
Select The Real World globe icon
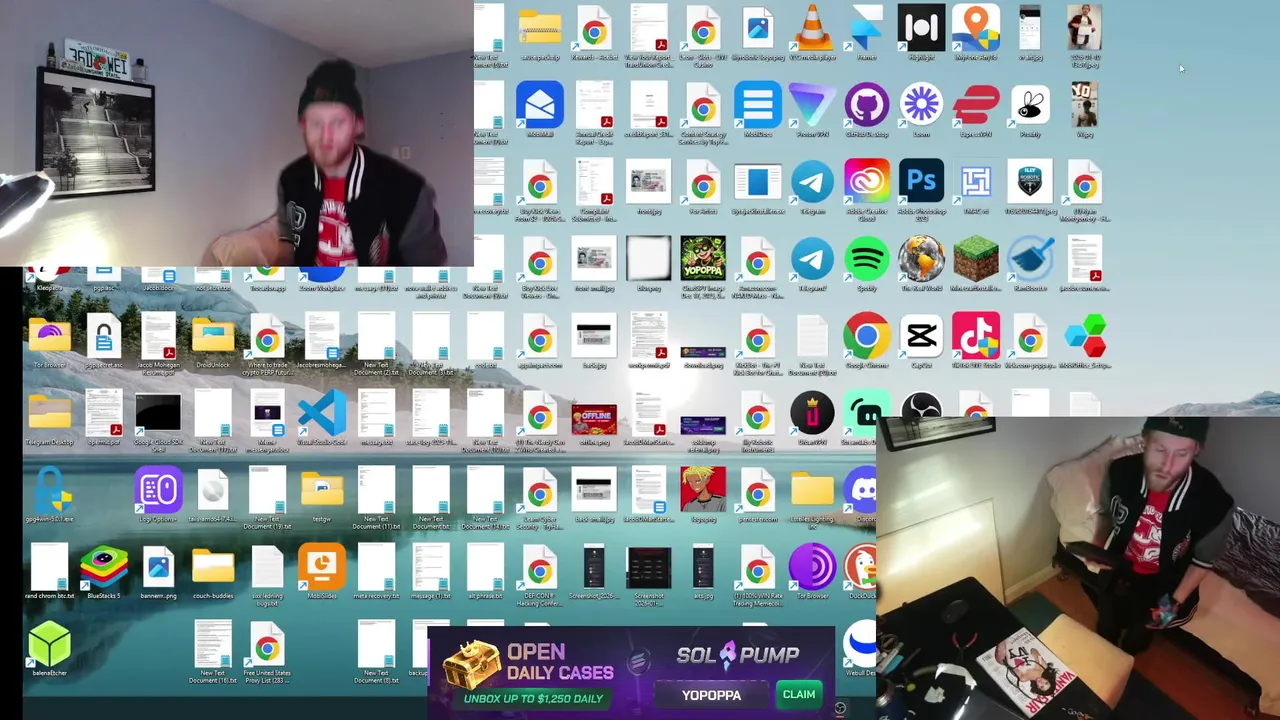921,260
